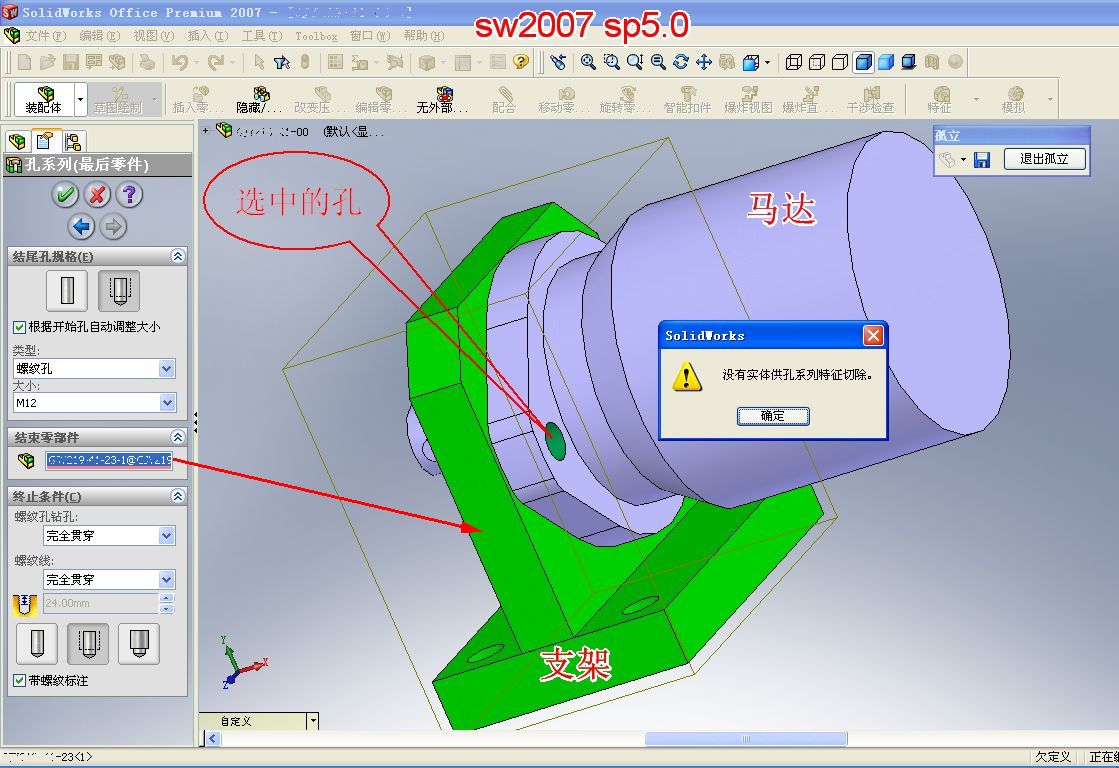Select the Pan view icon
The image size is (1119, 768).
(x=704, y=62)
